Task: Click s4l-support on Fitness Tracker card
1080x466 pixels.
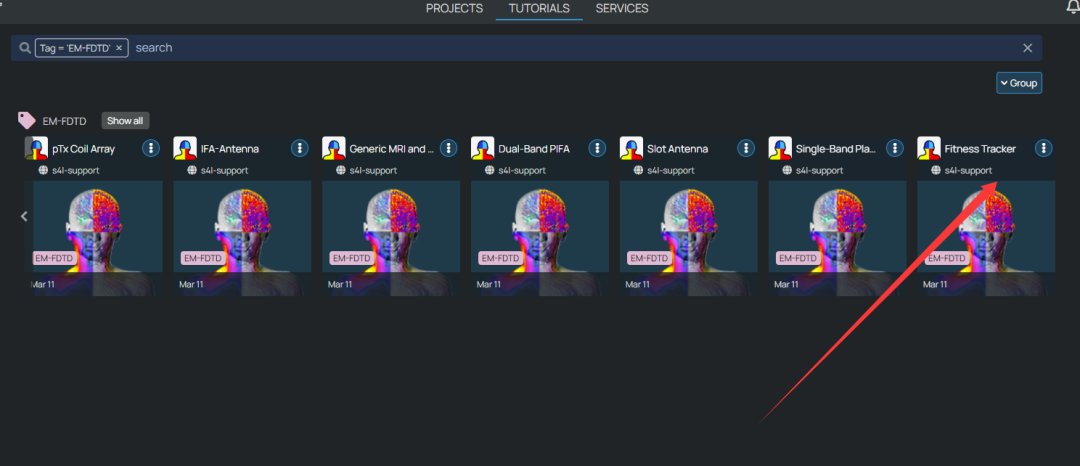Action: [x=968, y=170]
